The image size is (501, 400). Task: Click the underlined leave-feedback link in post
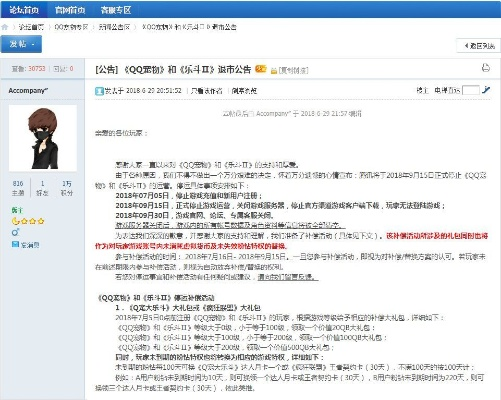(x=288, y=277)
